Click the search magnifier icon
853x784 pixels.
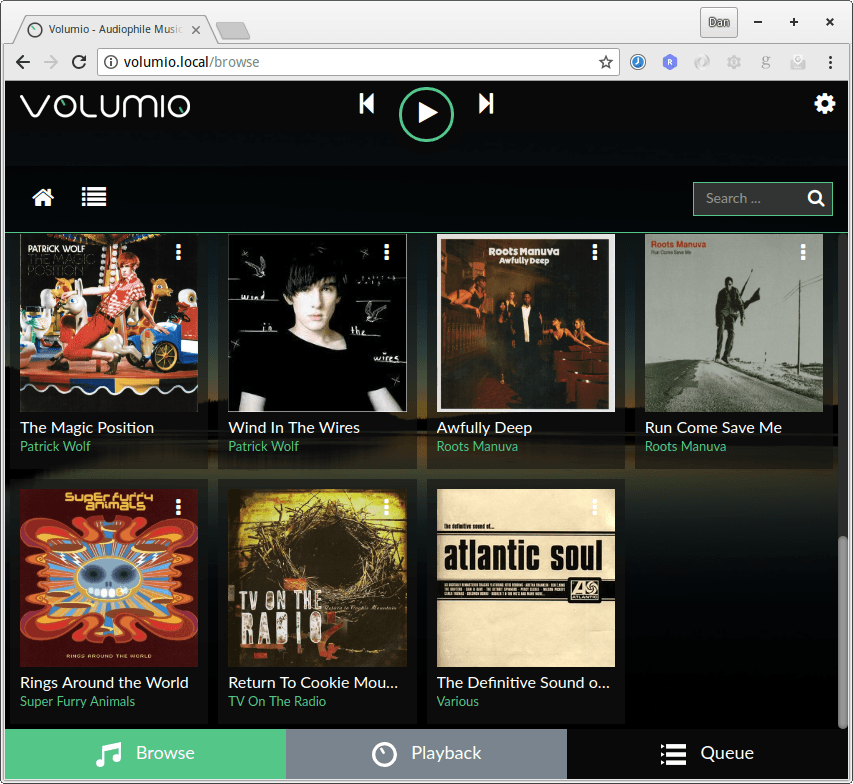pos(816,198)
